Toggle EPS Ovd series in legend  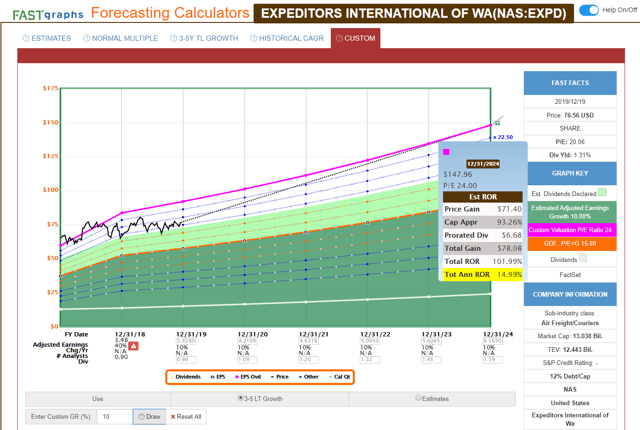pyautogui.click(x=248, y=377)
